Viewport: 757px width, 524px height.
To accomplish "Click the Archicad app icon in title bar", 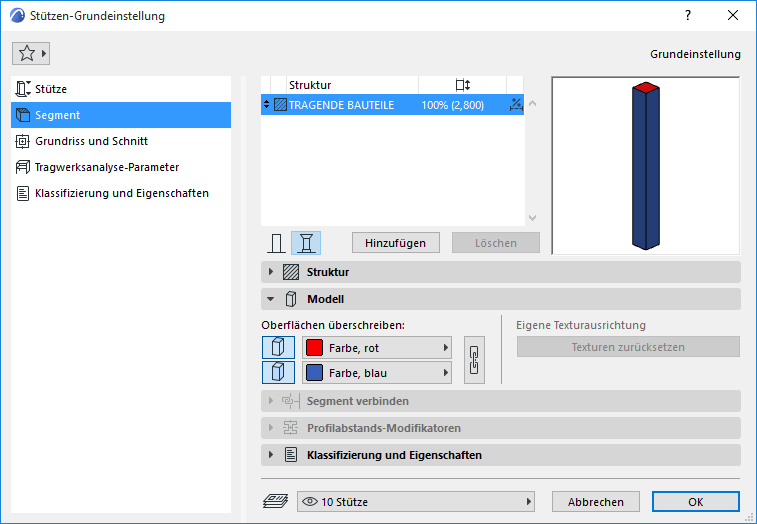I will click(x=17, y=15).
